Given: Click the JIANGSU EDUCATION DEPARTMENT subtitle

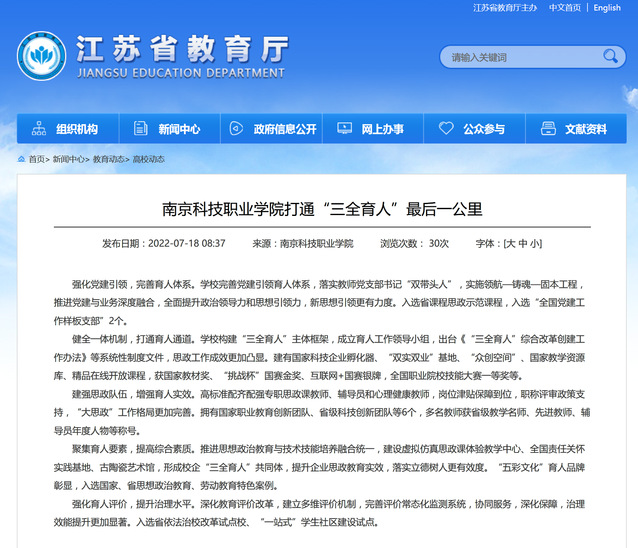Looking at the screenshot, I should coord(181,73).
